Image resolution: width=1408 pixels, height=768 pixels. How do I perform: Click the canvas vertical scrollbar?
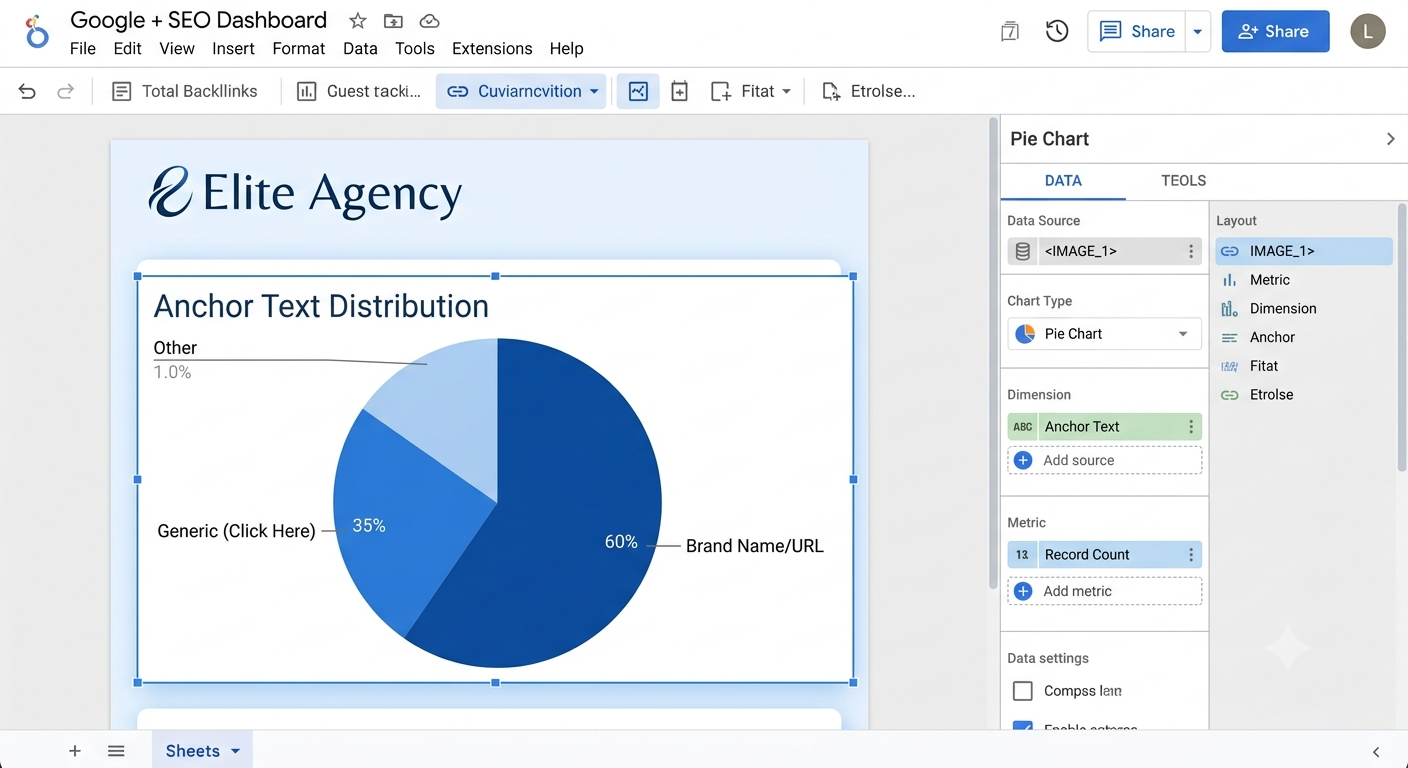992,355
